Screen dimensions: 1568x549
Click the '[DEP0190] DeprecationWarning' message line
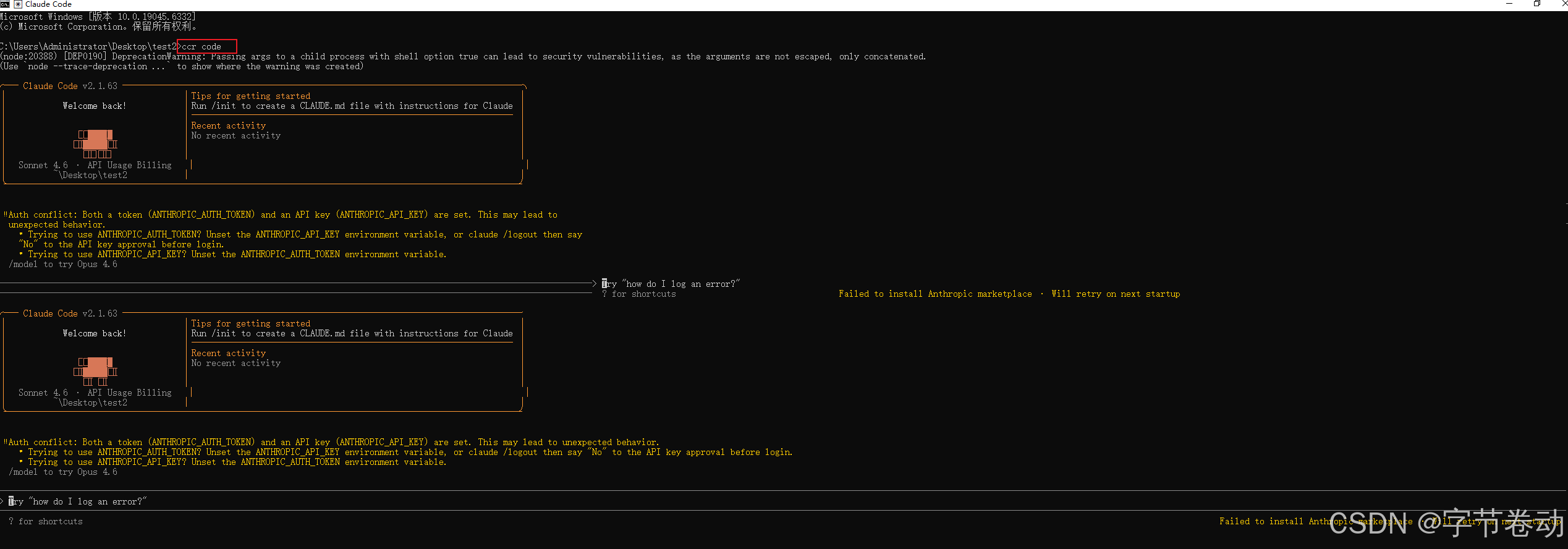pyautogui.click(x=463, y=56)
